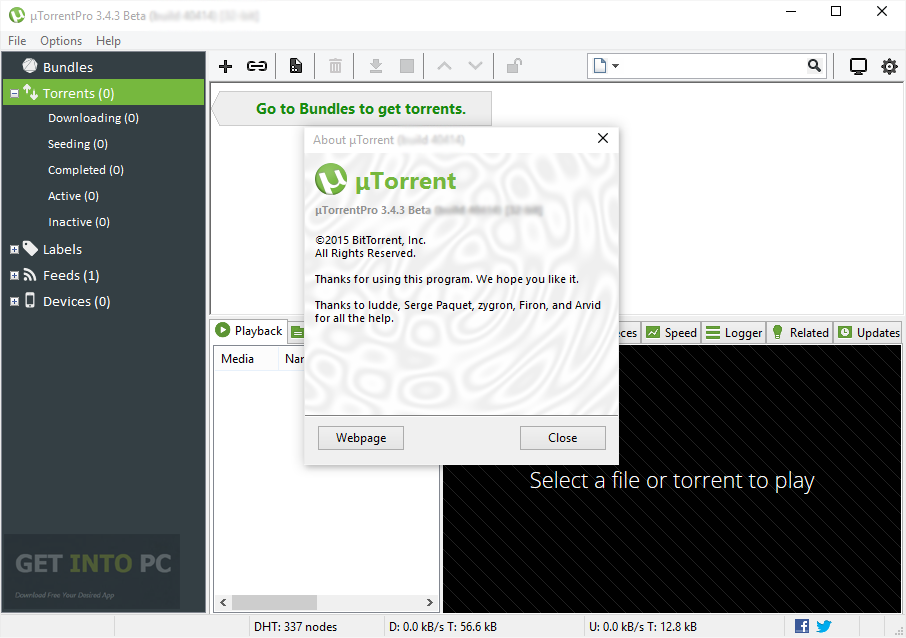
Task: Click the download speed status entry
Action: coord(443,626)
